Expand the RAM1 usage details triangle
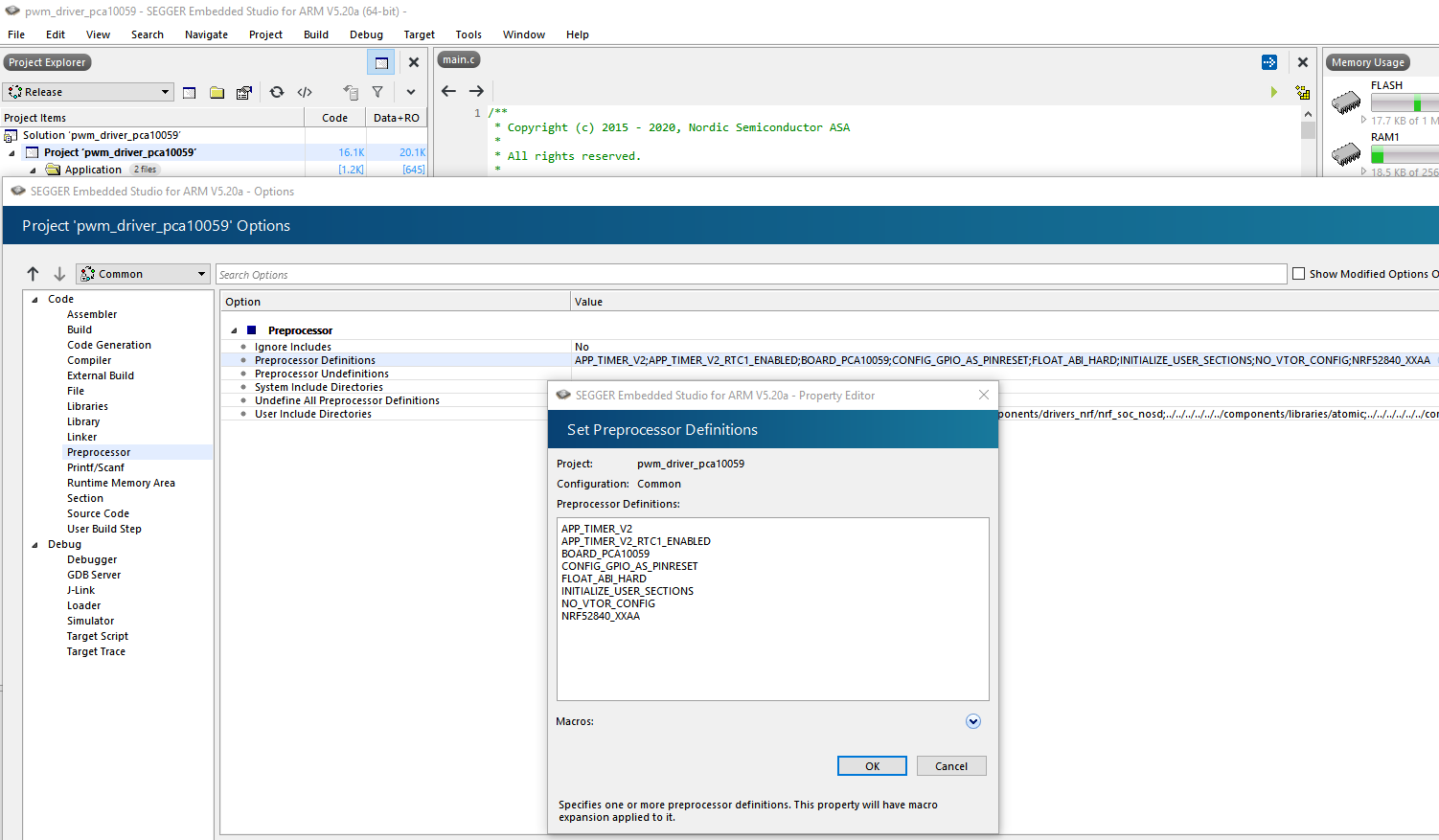The width and height of the screenshot is (1439, 840). [x=1364, y=171]
